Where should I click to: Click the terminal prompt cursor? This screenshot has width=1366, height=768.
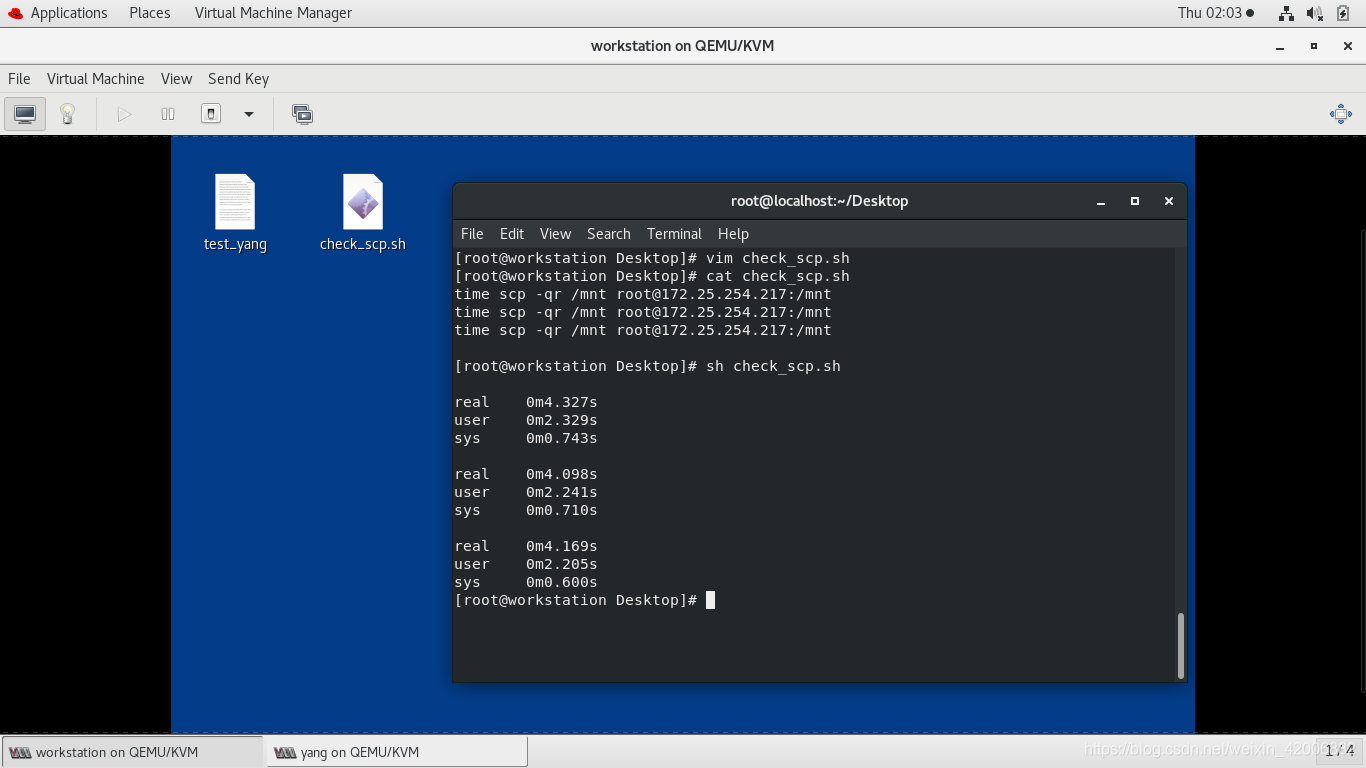point(710,600)
